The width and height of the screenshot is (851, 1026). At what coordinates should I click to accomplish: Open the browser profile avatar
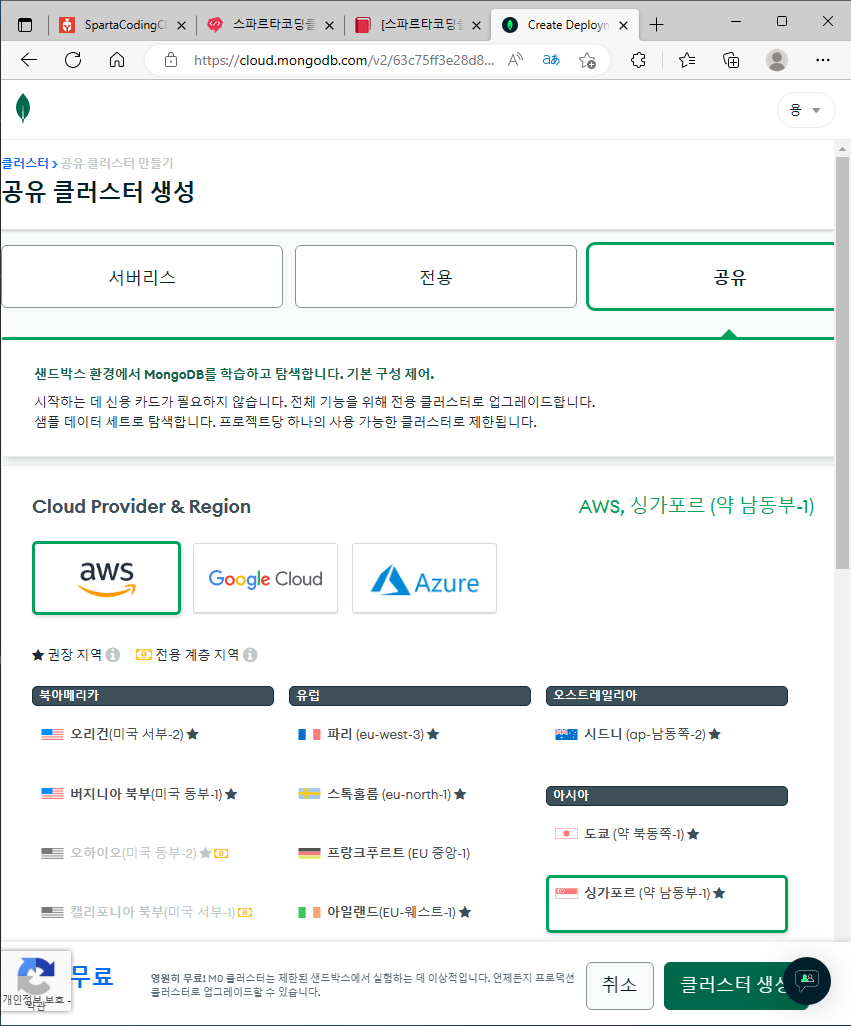click(776, 60)
